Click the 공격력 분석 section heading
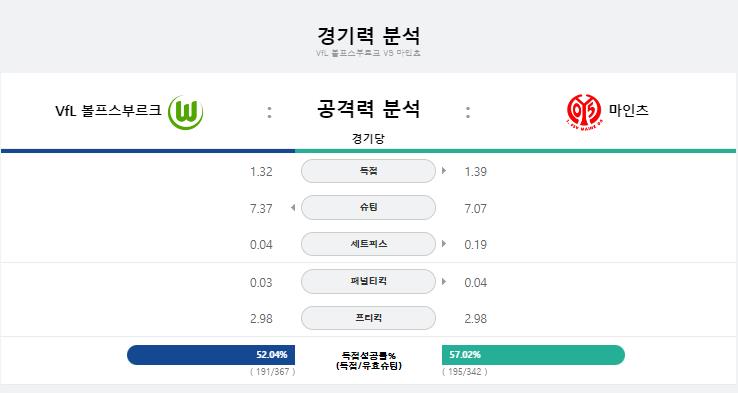This screenshot has height=393, width=738. coord(368,109)
